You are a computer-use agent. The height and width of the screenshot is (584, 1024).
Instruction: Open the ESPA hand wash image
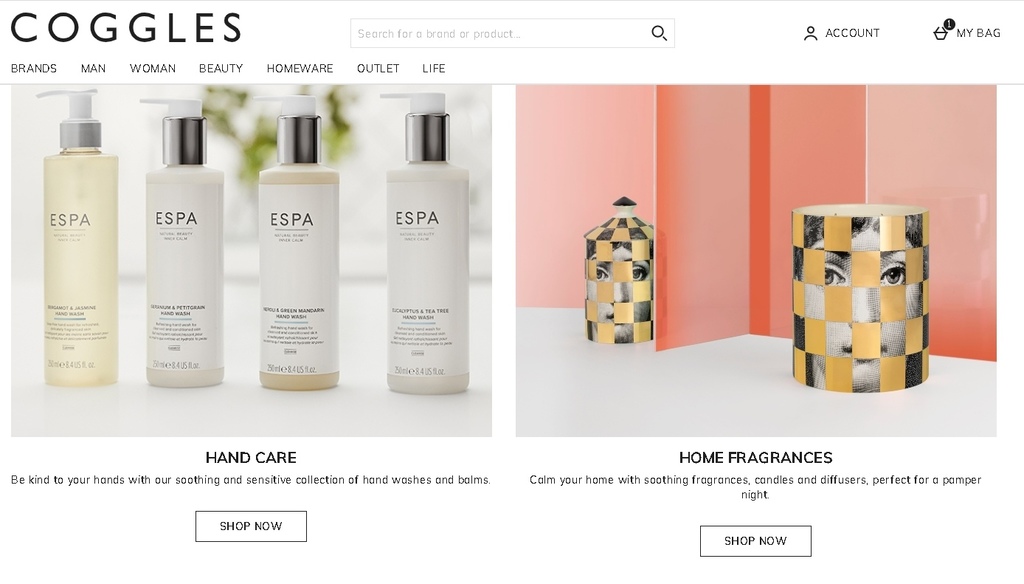(251, 260)
